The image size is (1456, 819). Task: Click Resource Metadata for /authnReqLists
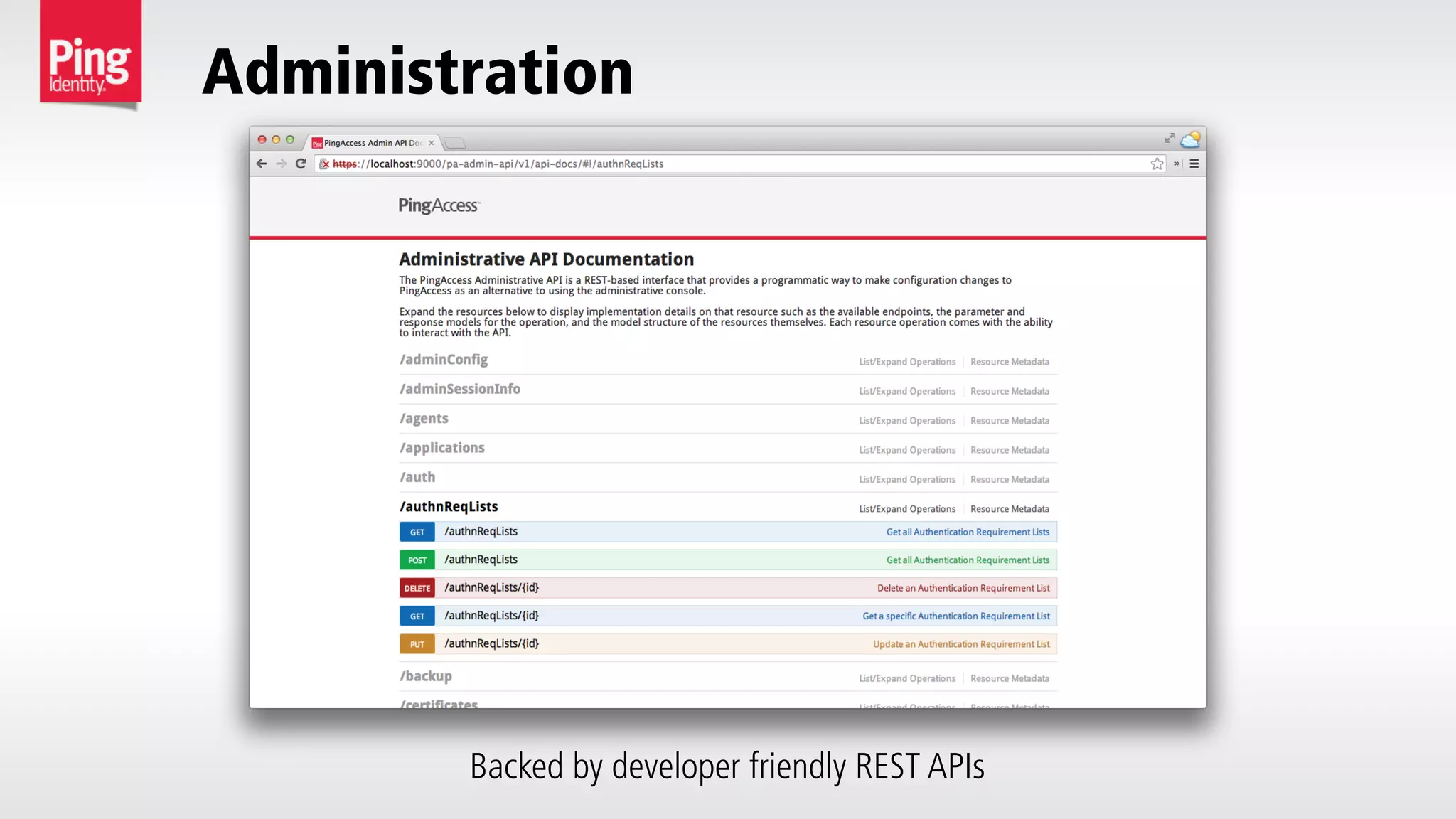[1010, 509]
